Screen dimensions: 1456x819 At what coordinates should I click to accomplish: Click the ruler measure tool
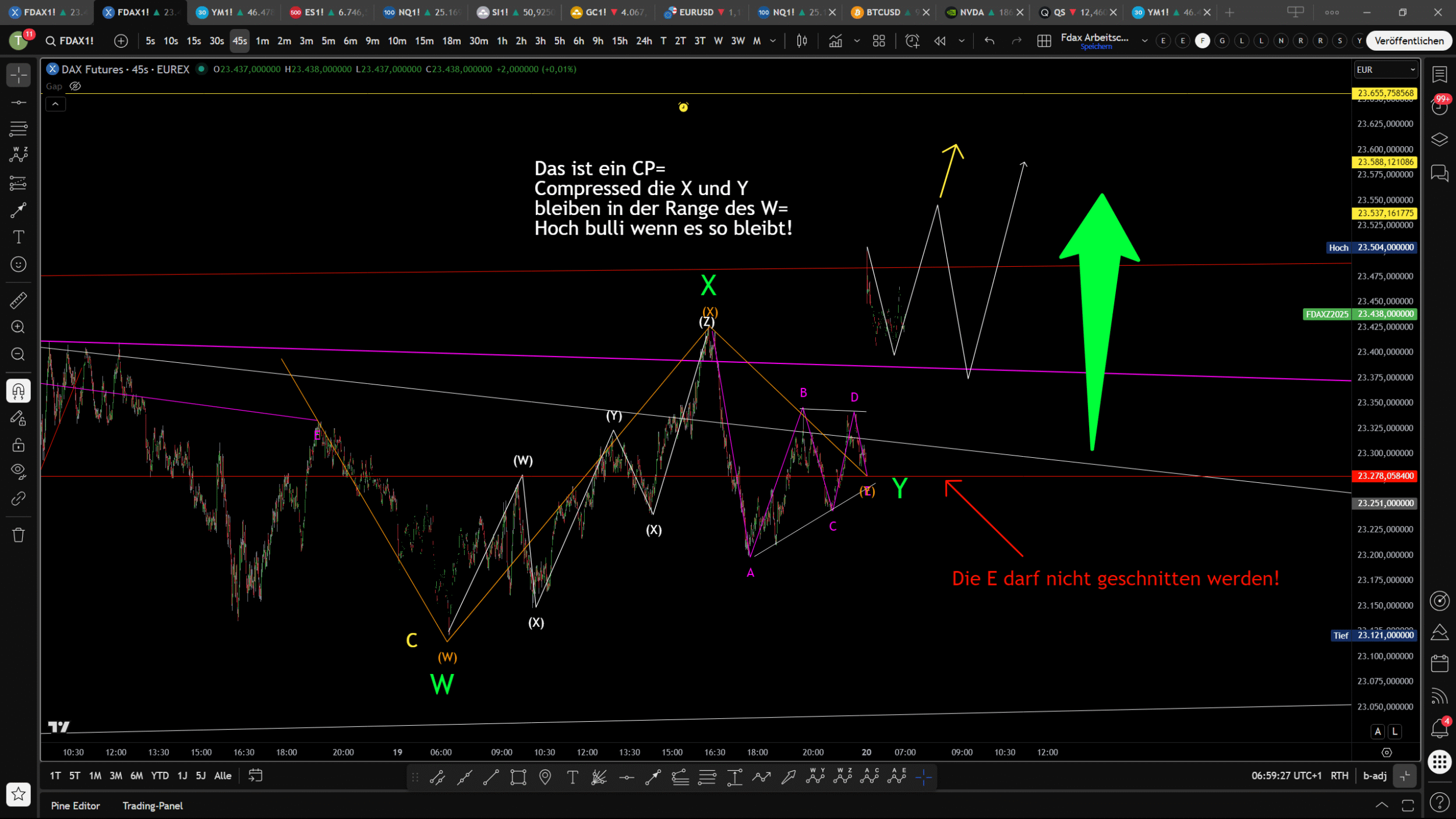(x=18, y=300)
